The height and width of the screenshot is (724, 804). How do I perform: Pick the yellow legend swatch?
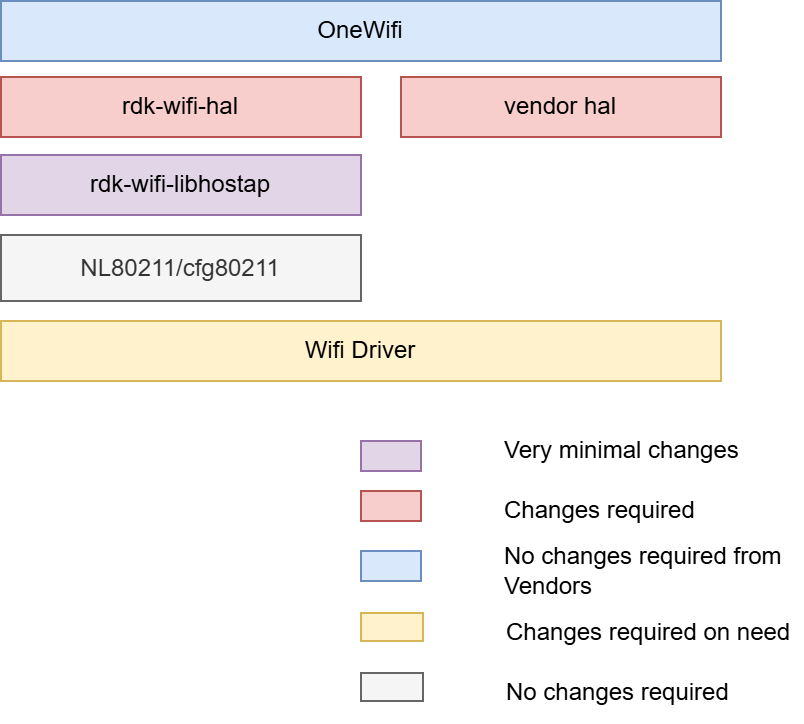point(391,627)
